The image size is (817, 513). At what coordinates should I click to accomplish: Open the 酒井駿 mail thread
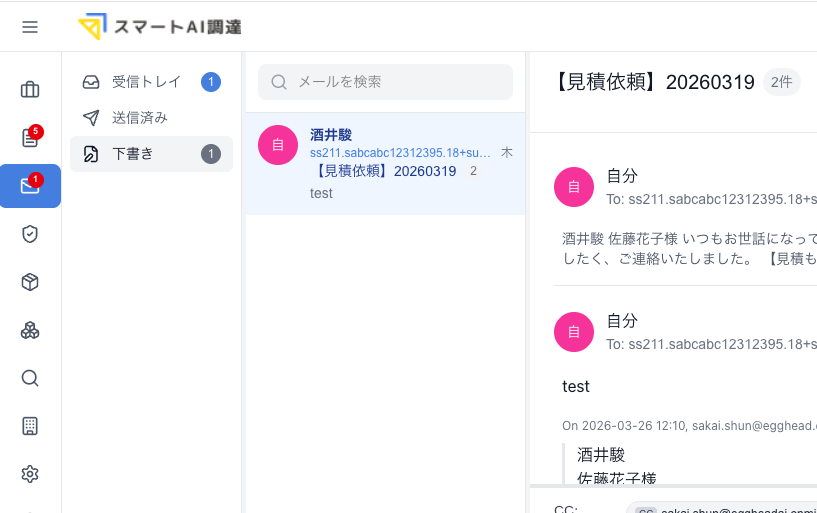[x=385, y=164]
